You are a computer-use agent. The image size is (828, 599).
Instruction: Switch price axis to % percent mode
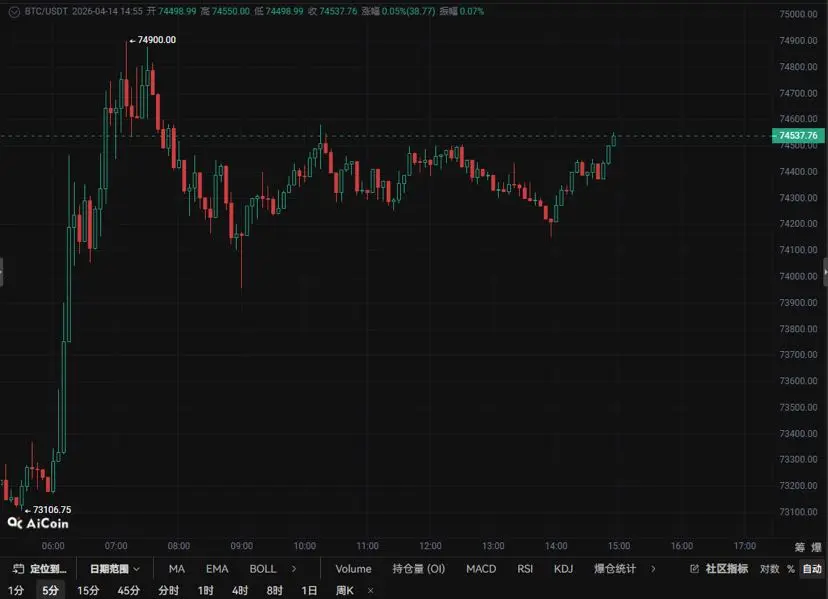(x=791, y=569)
